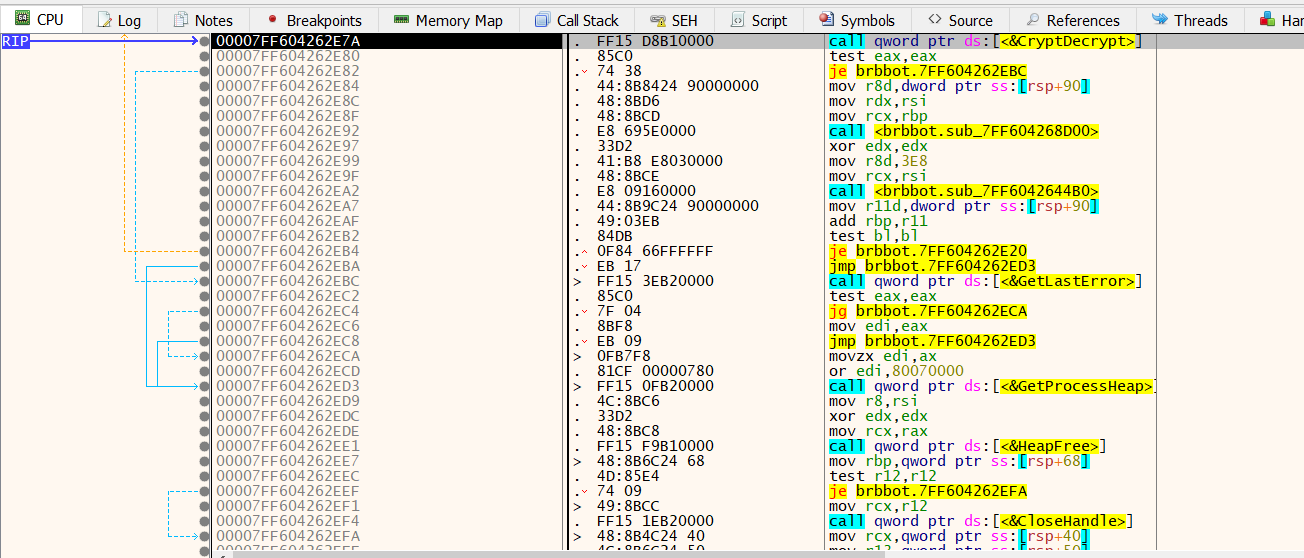Click the Script tab icon
The height and width of the screenshot is (558, 1304).
737,20
